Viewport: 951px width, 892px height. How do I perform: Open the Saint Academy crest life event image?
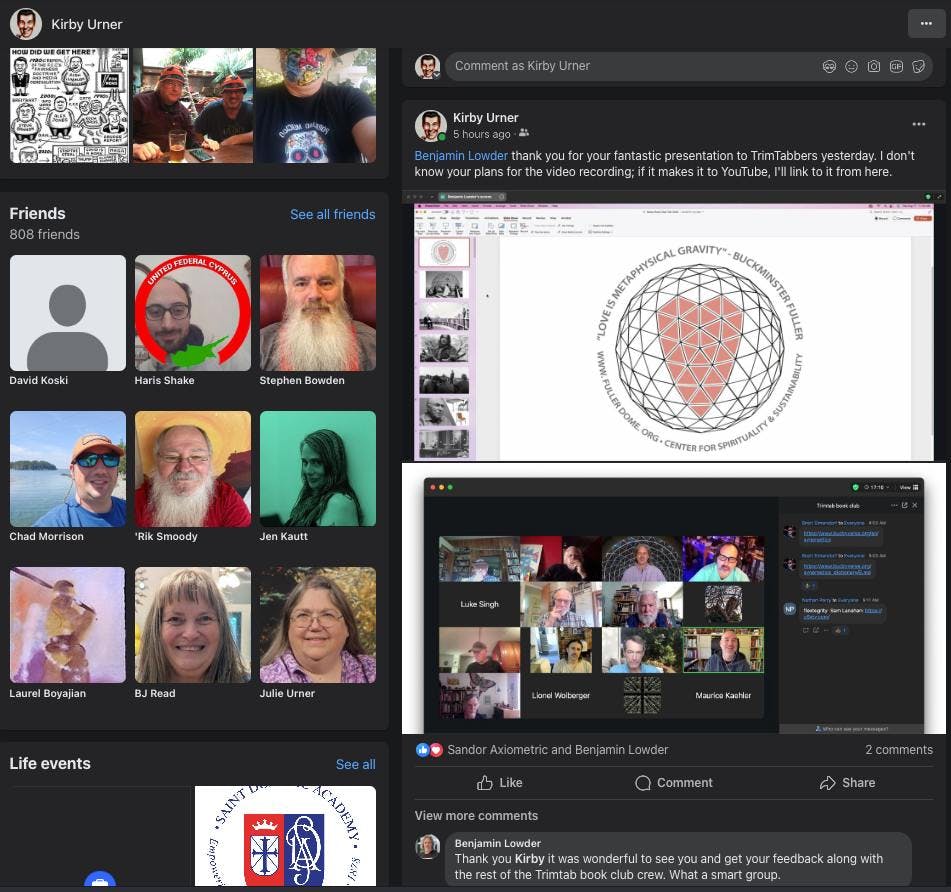point(285,836)
